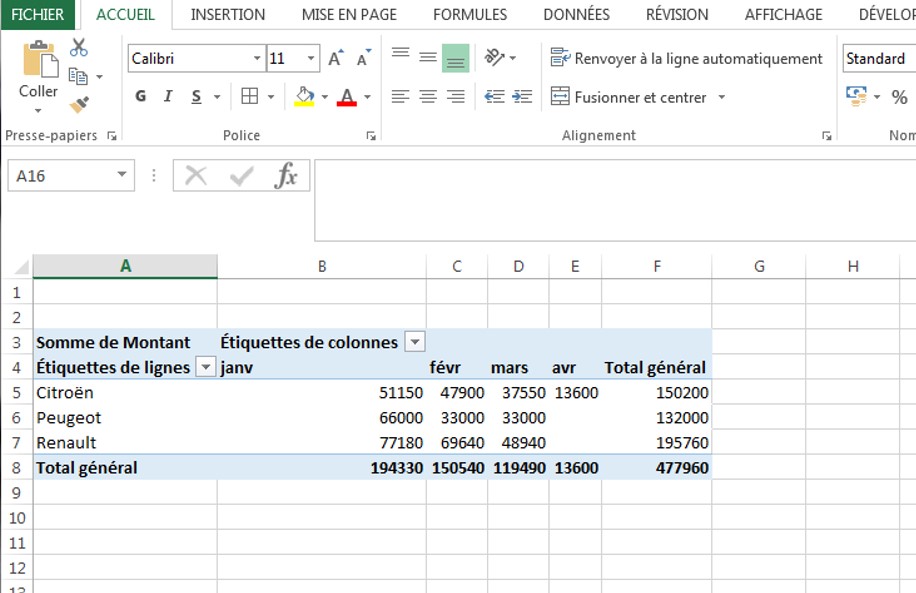Open the Standard number format dropdown
The width and height of the screenshot is (916, 593).
tap(879, 58)
